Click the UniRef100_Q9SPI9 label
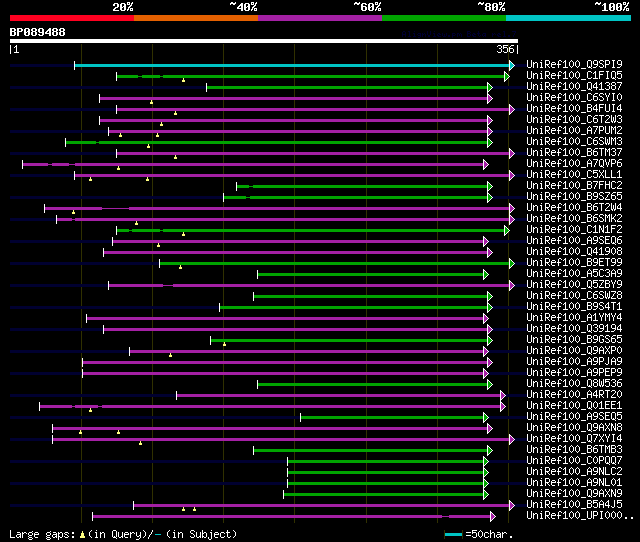 [574, 64]
